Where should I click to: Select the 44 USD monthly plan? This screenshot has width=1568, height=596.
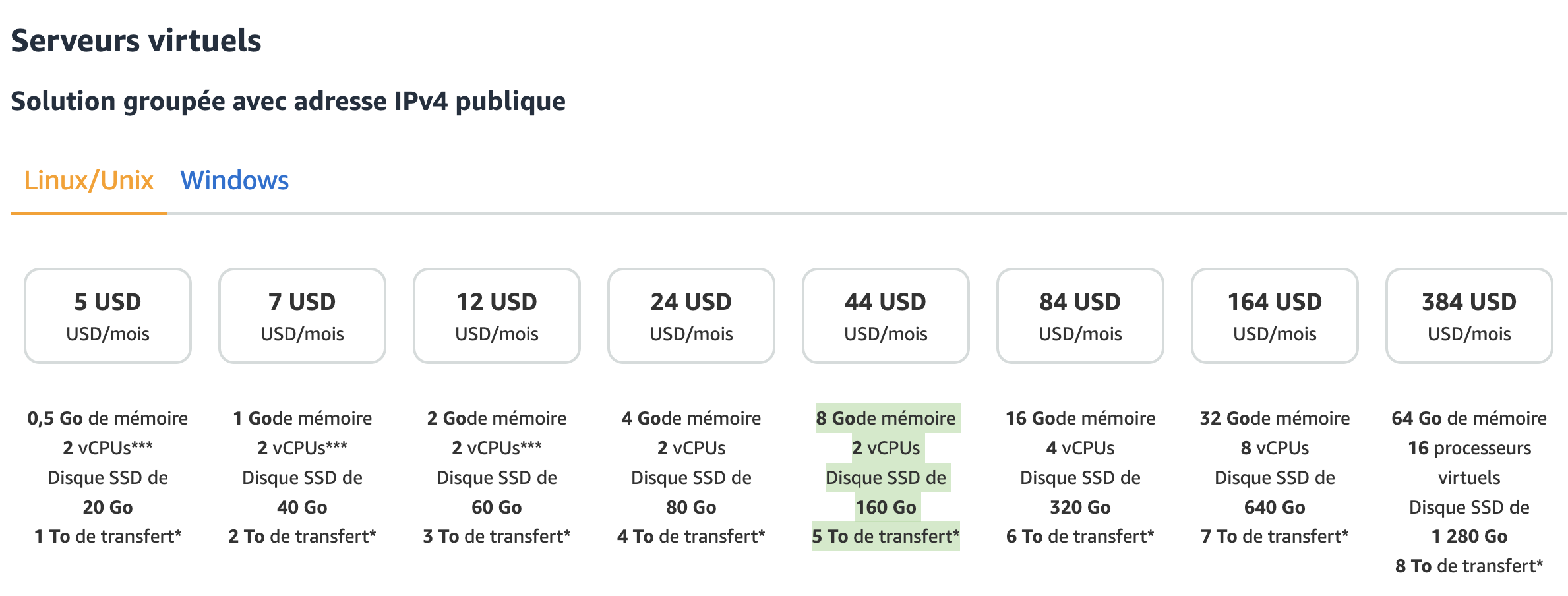[x=886, y=315]
